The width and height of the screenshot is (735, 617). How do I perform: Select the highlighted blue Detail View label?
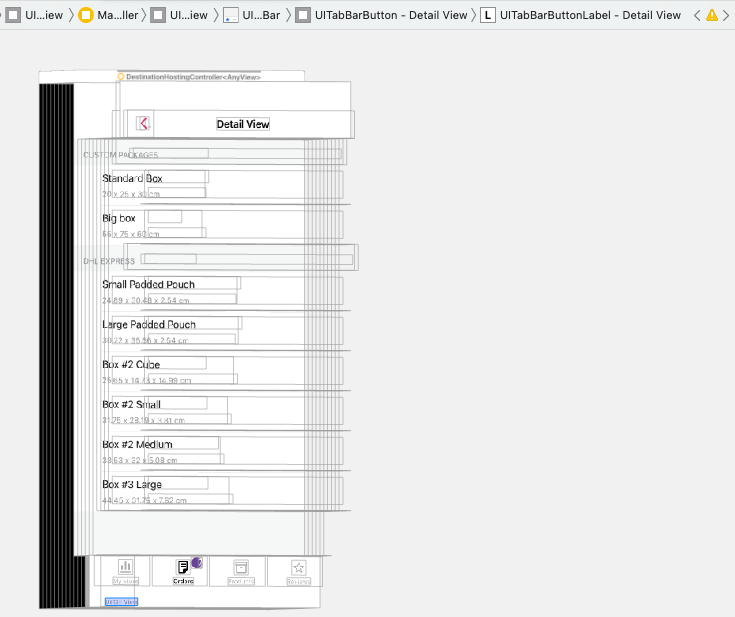[121, 602]
